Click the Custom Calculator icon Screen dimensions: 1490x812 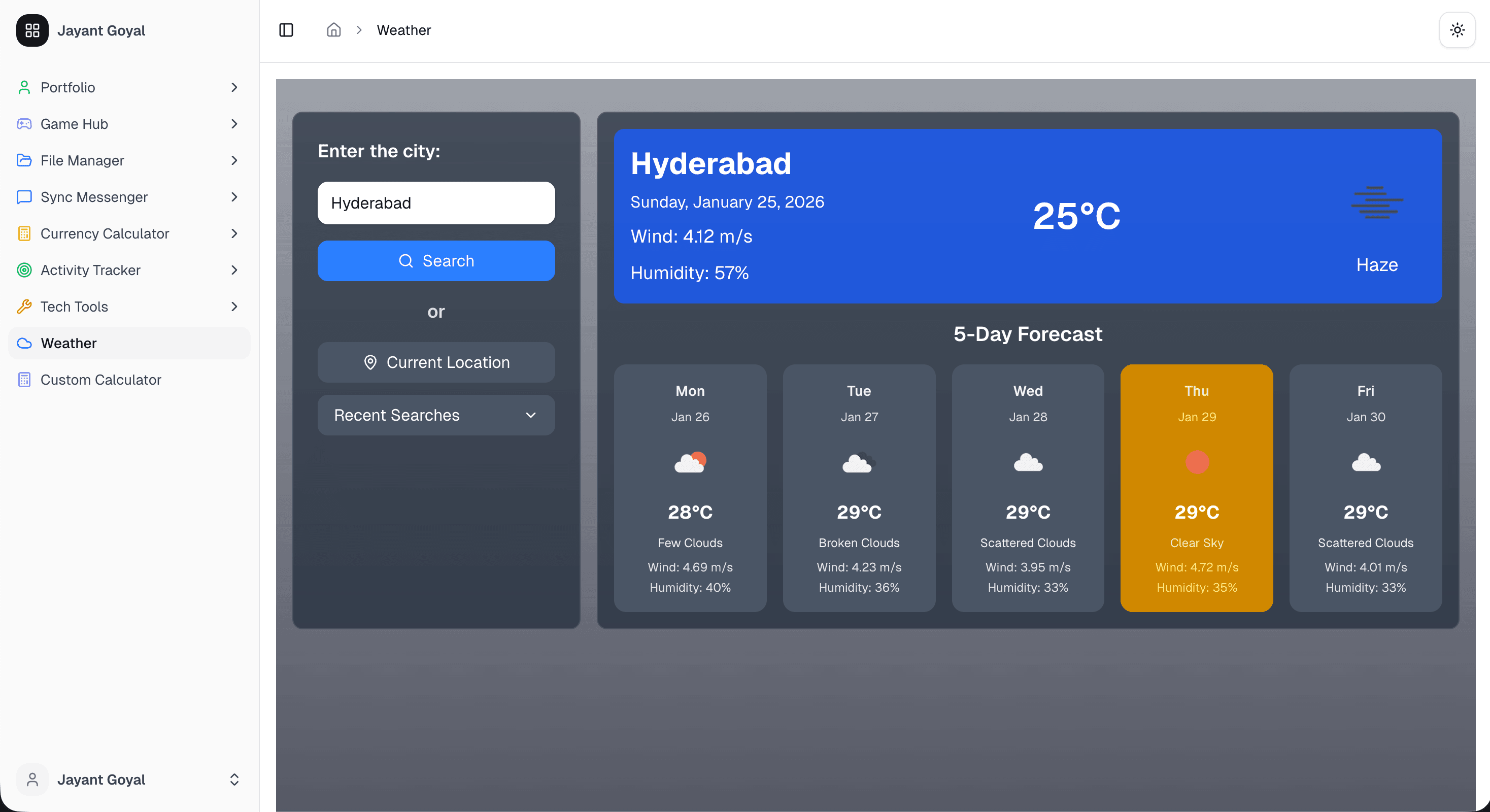(x=24, y=380)
